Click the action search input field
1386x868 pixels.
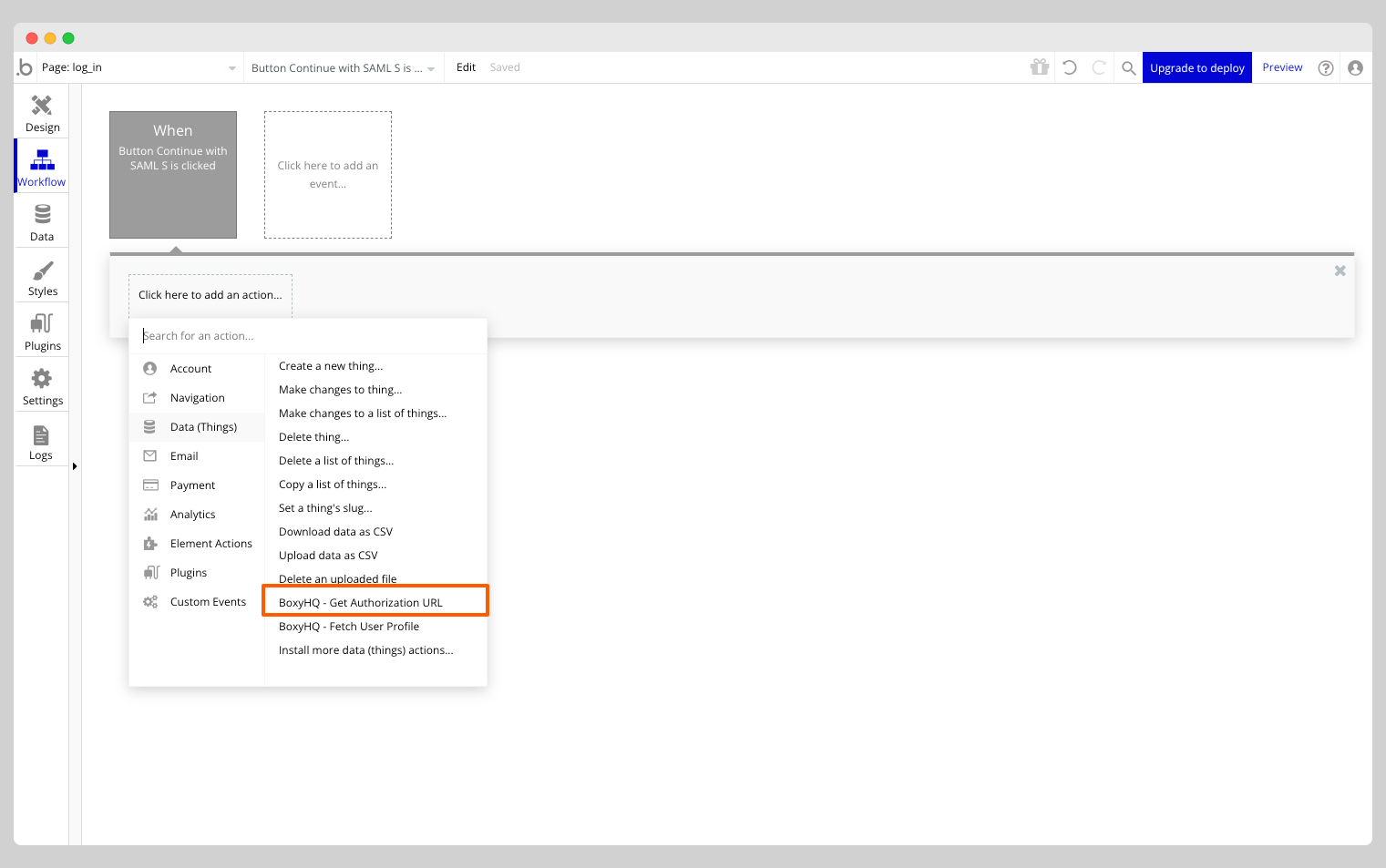point(307,335)
